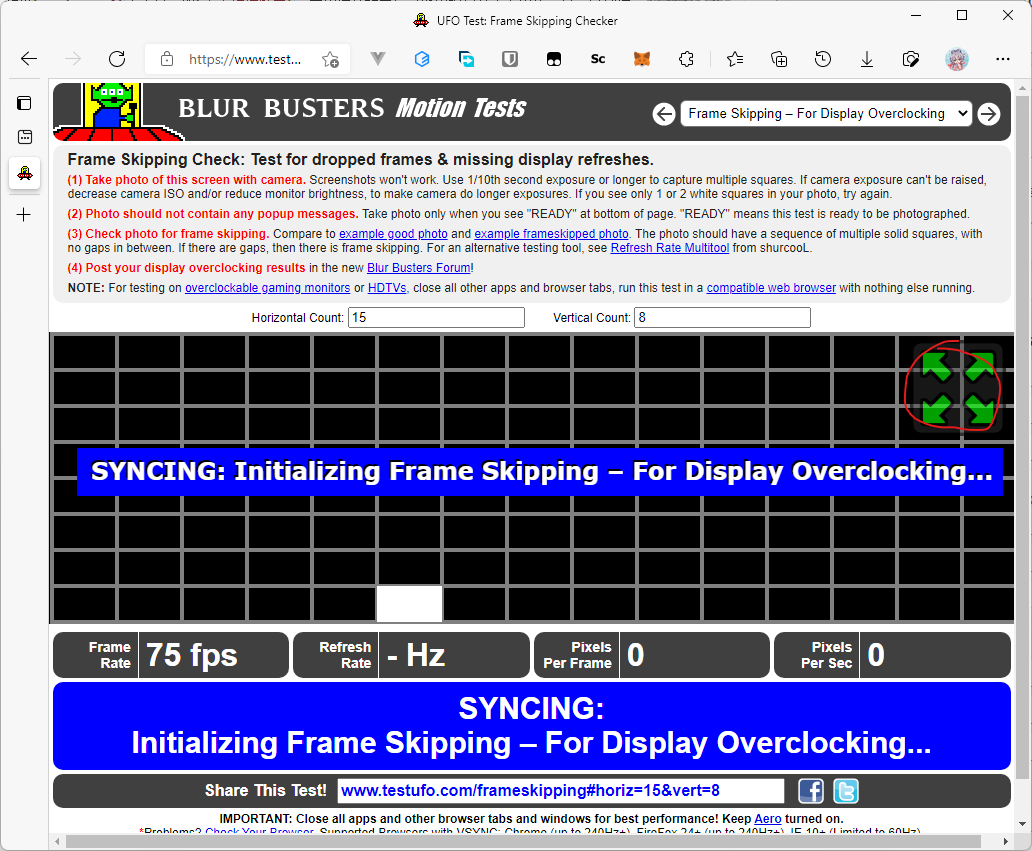Click the next test right arrow button
Viewport: 1032px width, 851px height.
988,114
